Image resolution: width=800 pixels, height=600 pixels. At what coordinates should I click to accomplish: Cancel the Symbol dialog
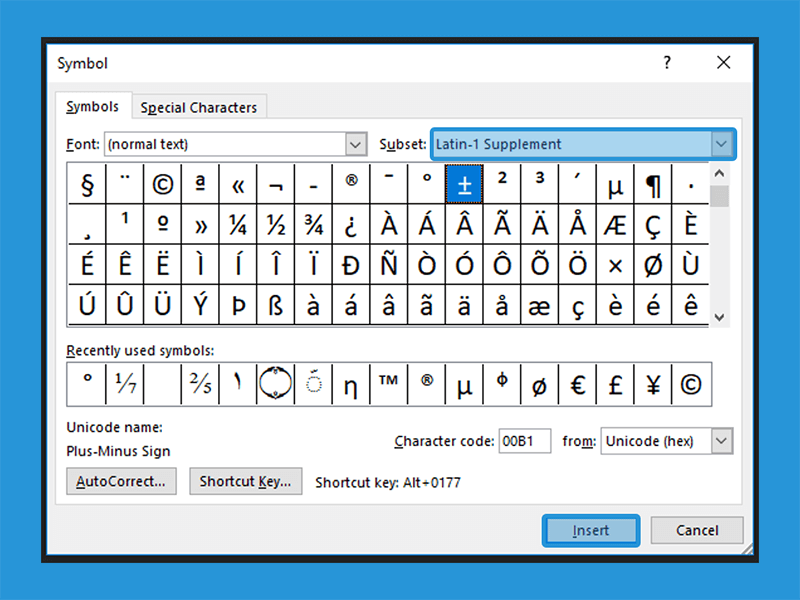click(x=697, y=531)
